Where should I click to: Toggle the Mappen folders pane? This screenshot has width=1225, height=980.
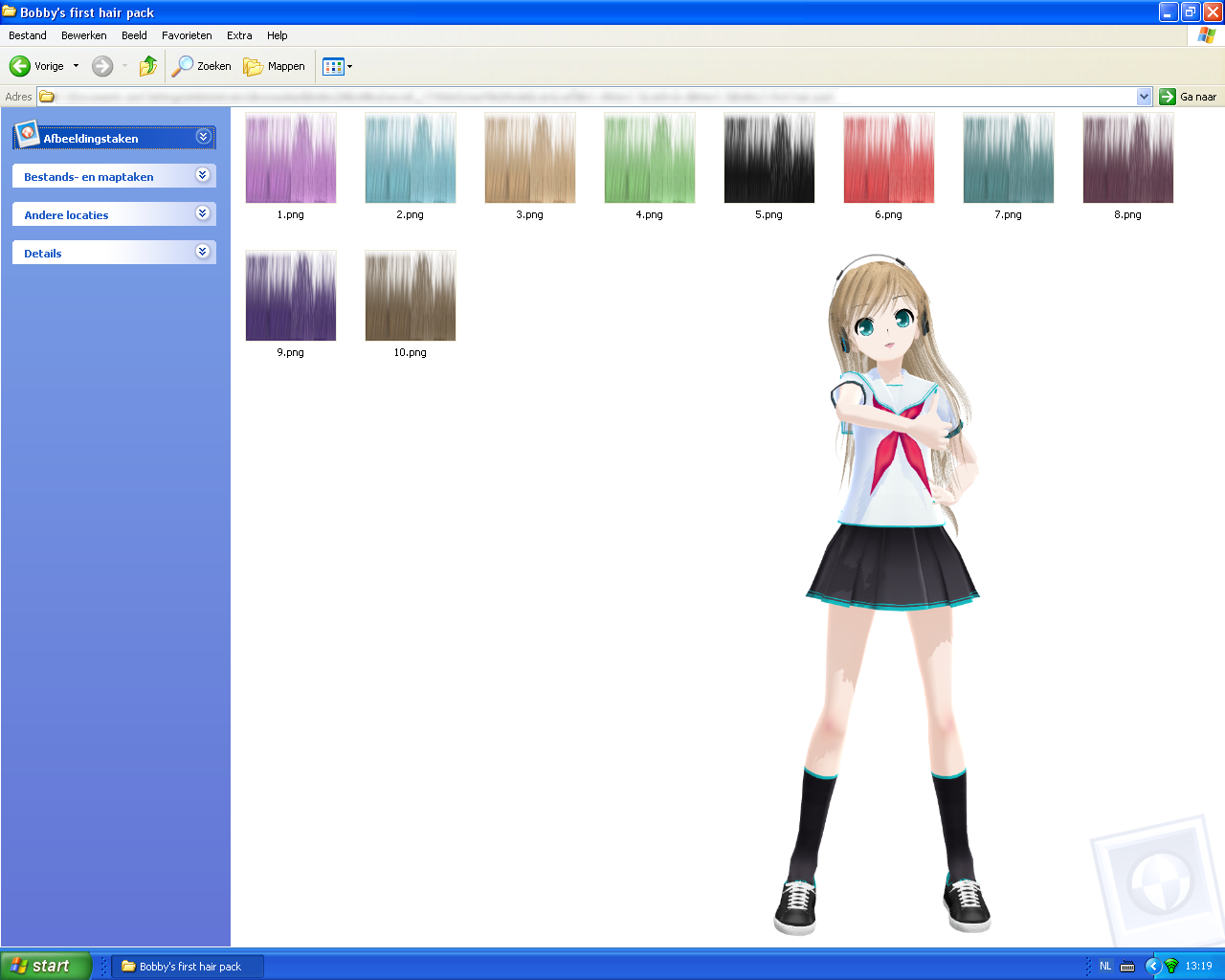pyautogui.click(x=275, y=65)
